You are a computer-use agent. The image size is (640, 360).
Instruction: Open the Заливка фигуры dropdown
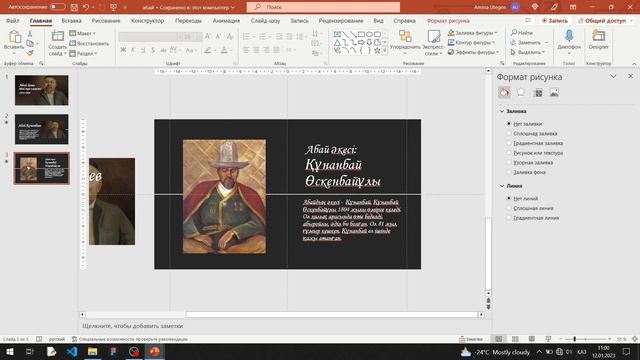(472, 33)
